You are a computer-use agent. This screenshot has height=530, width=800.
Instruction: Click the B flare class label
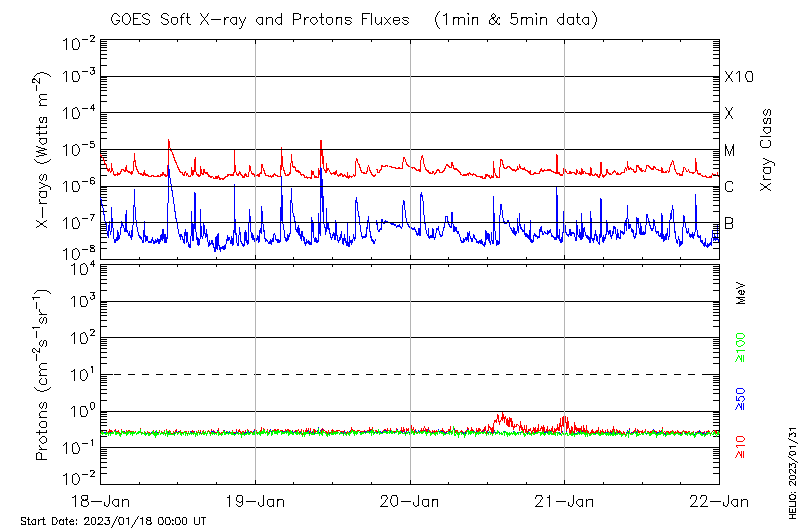(x=730, y=223)
